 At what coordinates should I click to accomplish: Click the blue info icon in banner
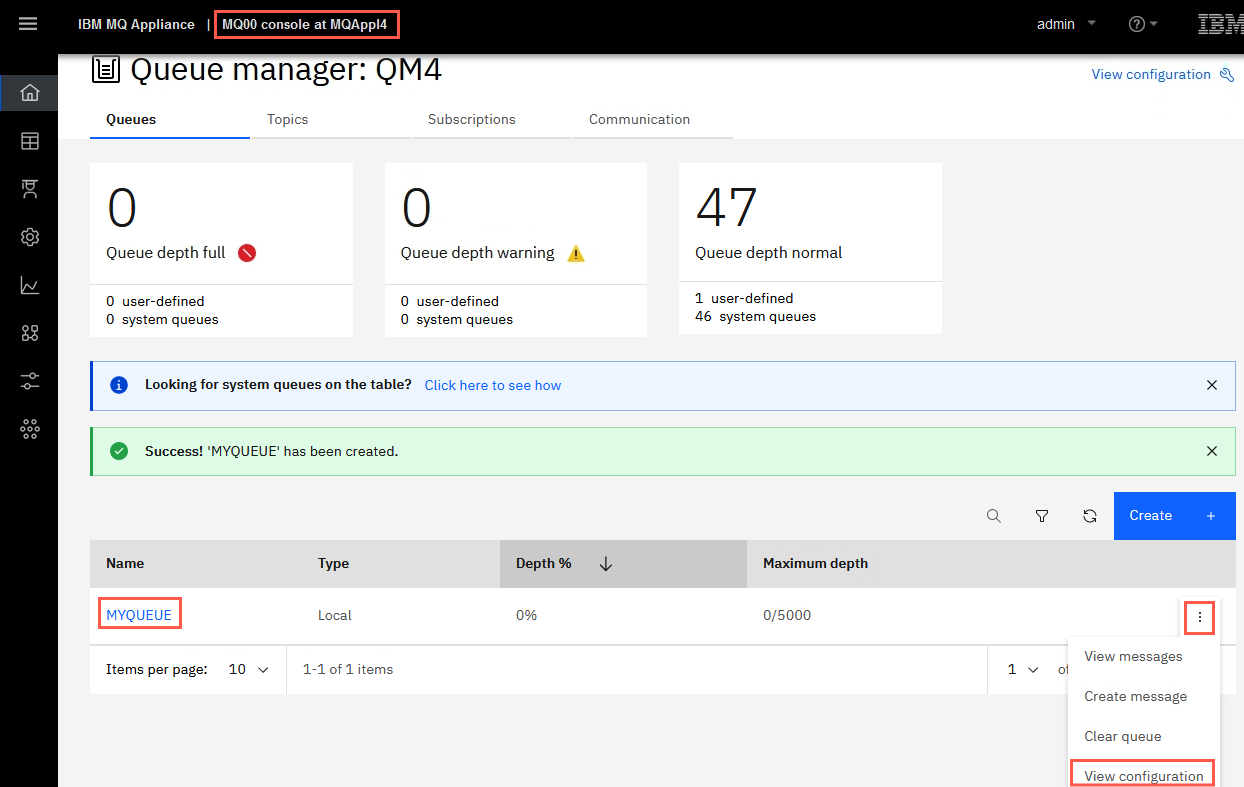(119, 385)
